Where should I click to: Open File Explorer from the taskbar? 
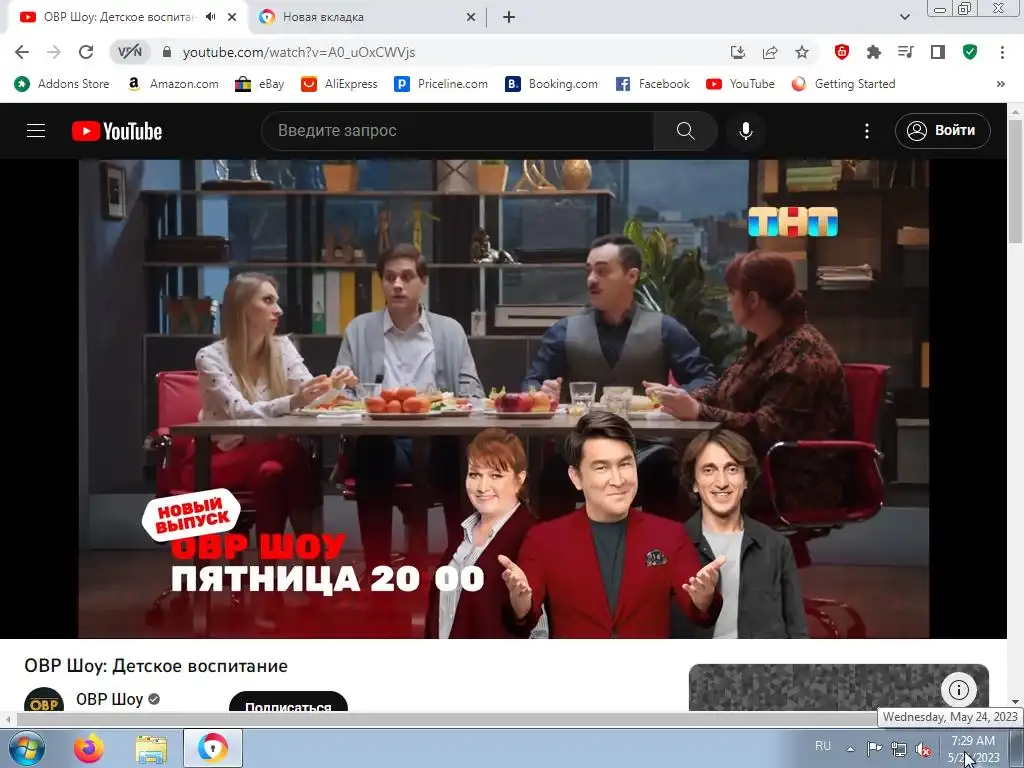pos(151,748)
